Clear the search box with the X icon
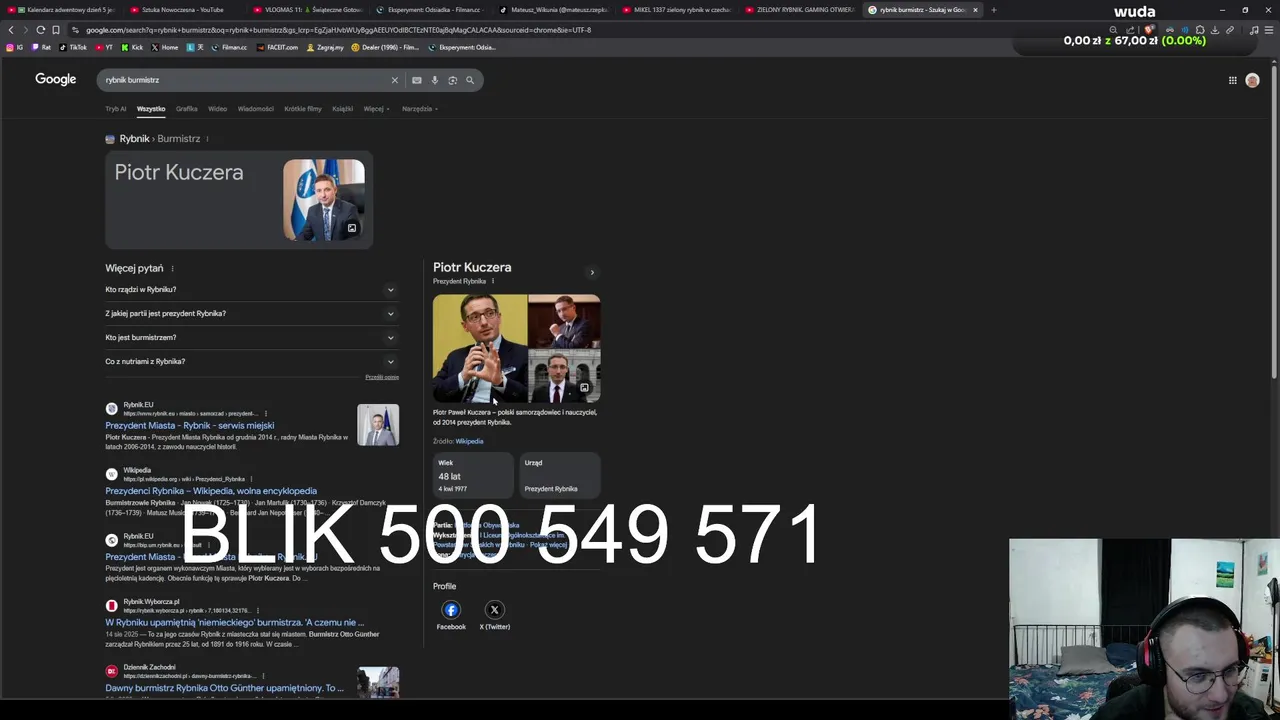Screen dimensions: 1280x720 (394, 80)
